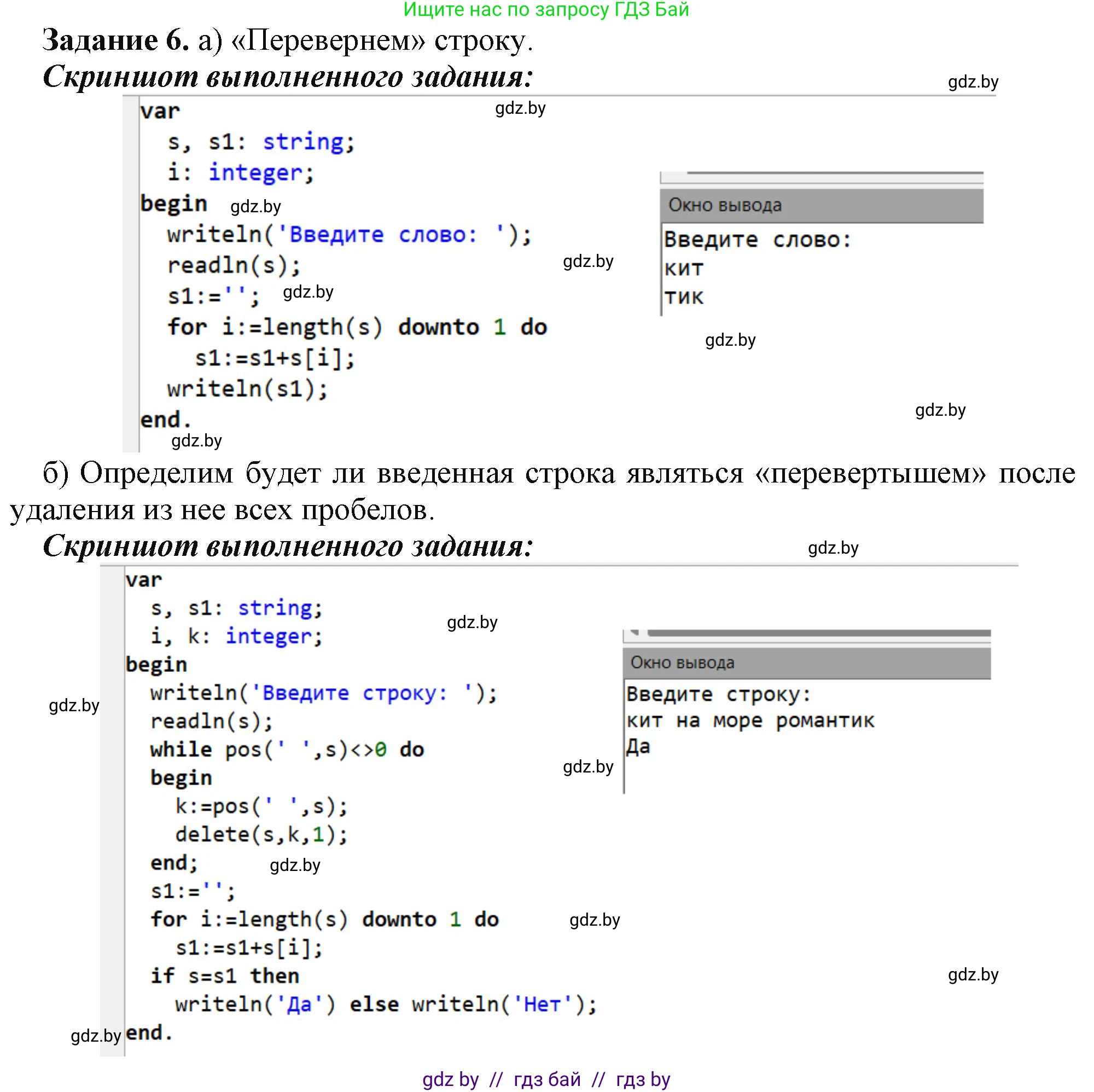Select the second 'Окно вывода' panel header
The height and width of the screenshot is (1092, 1094).
click(x=806, y=662)
